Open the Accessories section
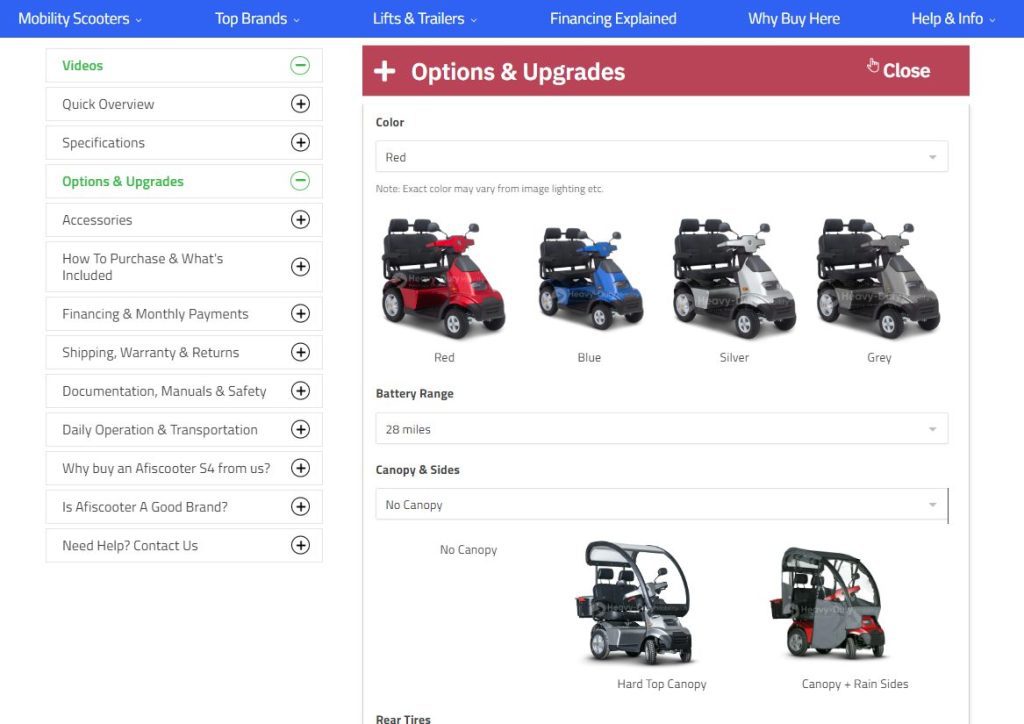Screen dimensions: 1024x724 pyautogui.click(x=184, y=219)
